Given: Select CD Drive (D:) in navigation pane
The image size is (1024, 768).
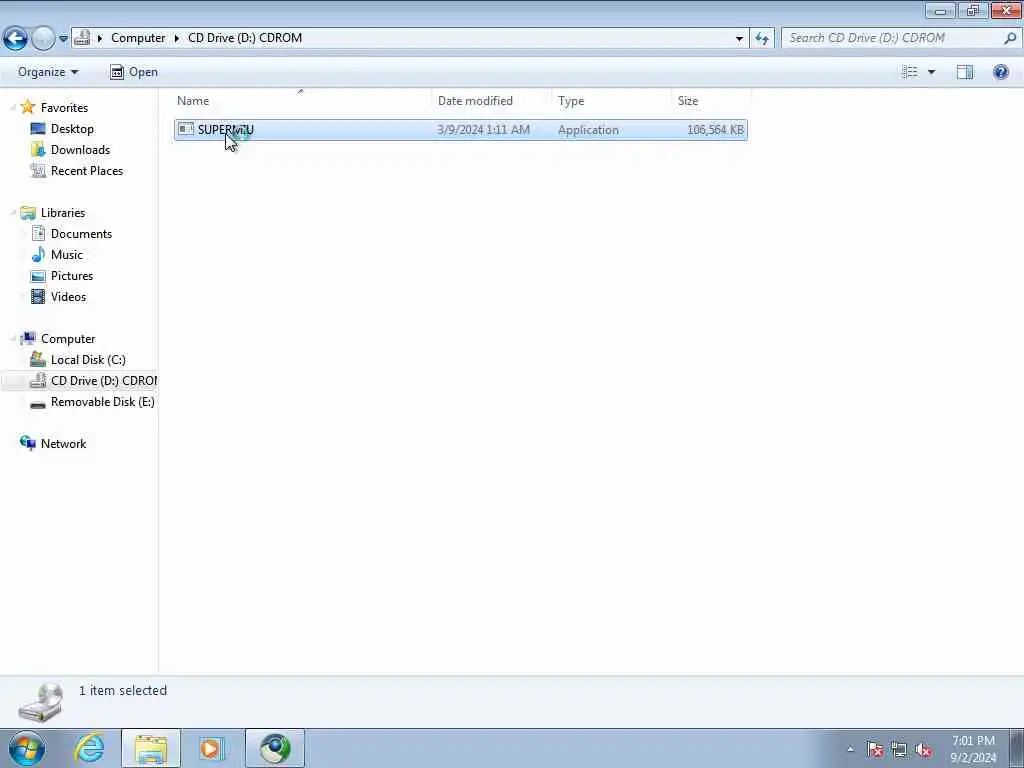Looking at the screenshot, I should tap(103, 381).
